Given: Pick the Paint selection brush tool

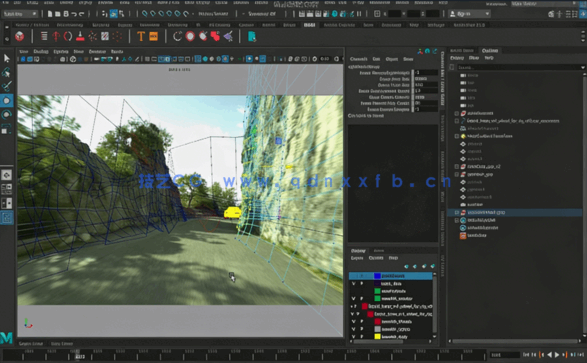Looking at the screenshot, I should pos(7,86).
